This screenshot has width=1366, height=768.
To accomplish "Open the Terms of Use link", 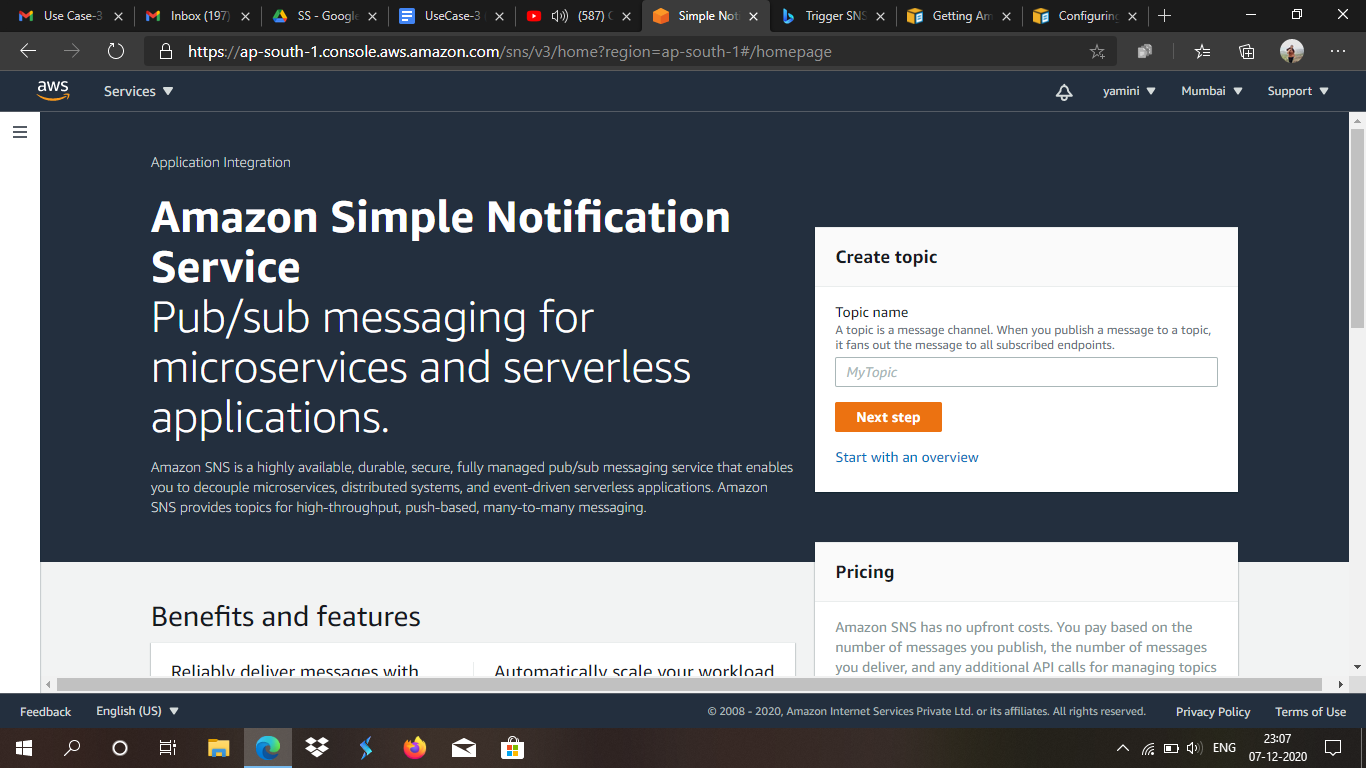I will (1310, 712).
